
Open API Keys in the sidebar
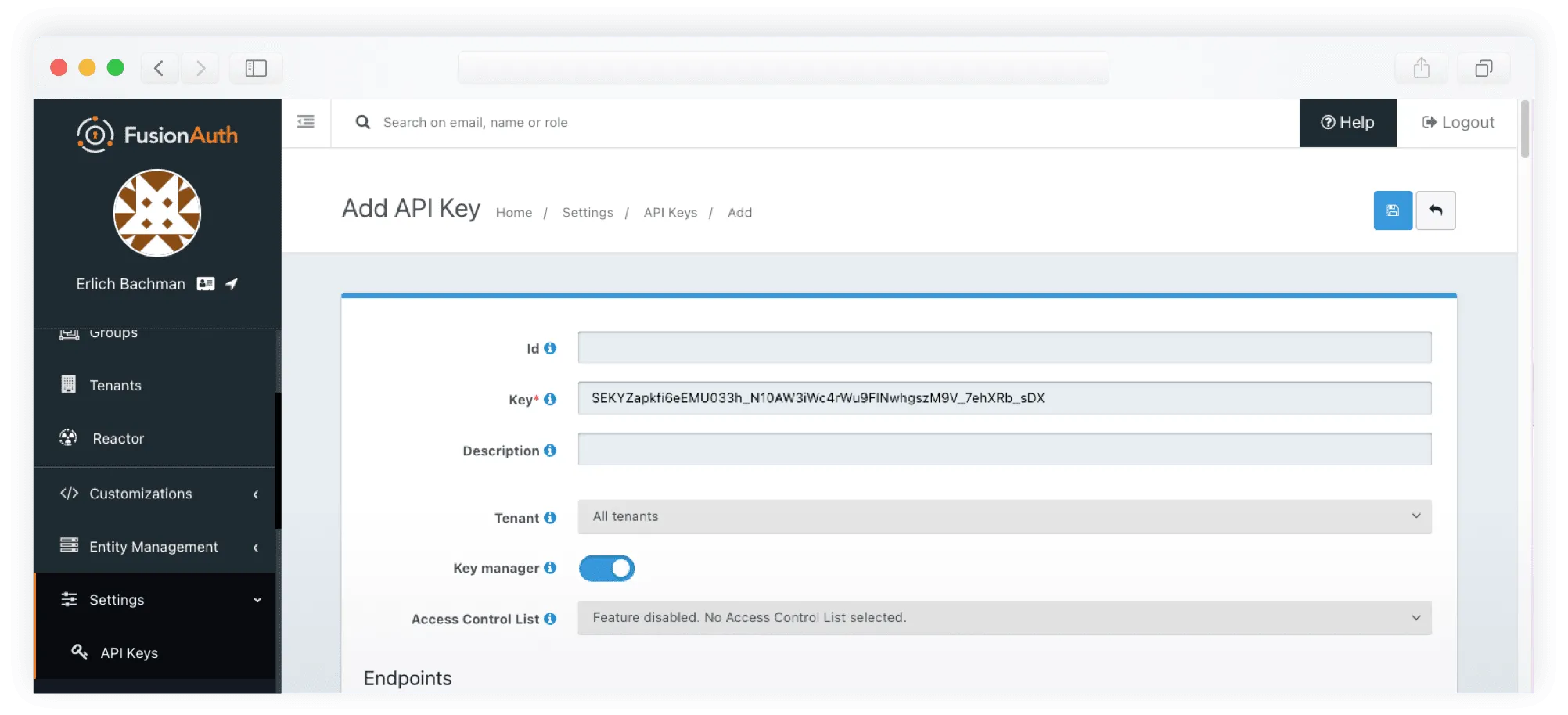pyautogui.click(x=155, y=652)
